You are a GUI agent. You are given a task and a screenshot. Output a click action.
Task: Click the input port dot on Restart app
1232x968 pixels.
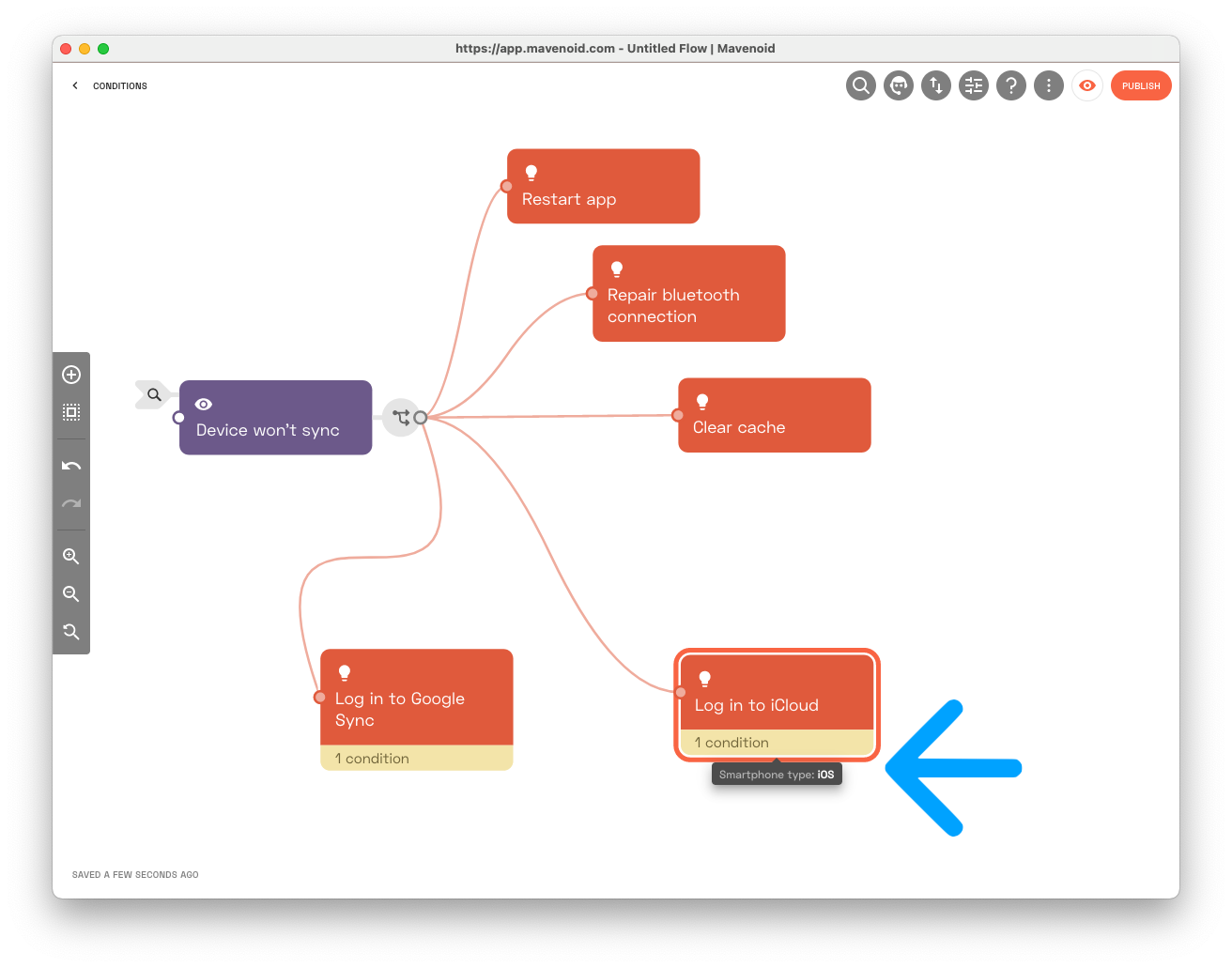coord(507,186)
